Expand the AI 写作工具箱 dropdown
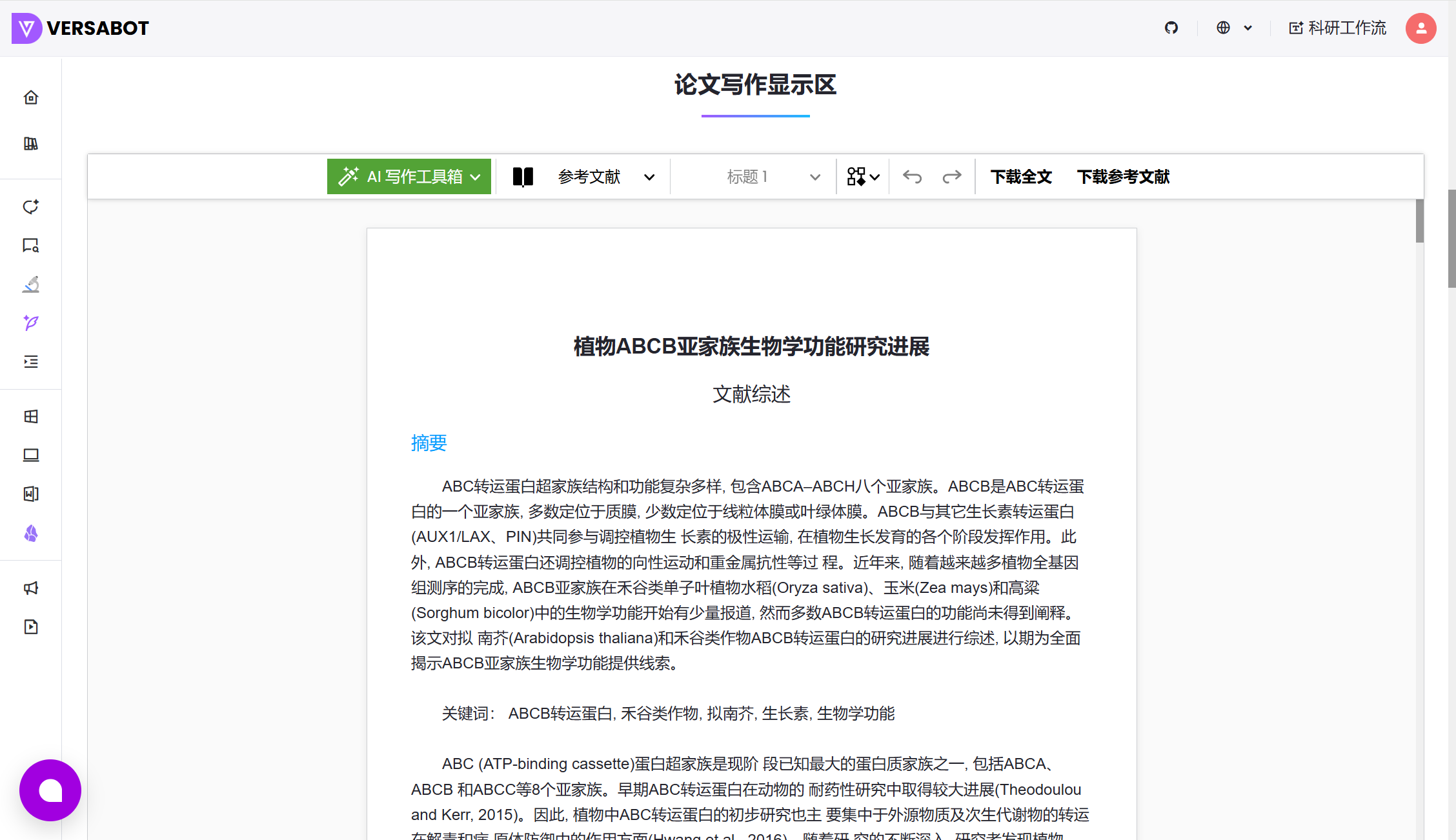This screenshot has width=1456, height=840. (409, 177)
